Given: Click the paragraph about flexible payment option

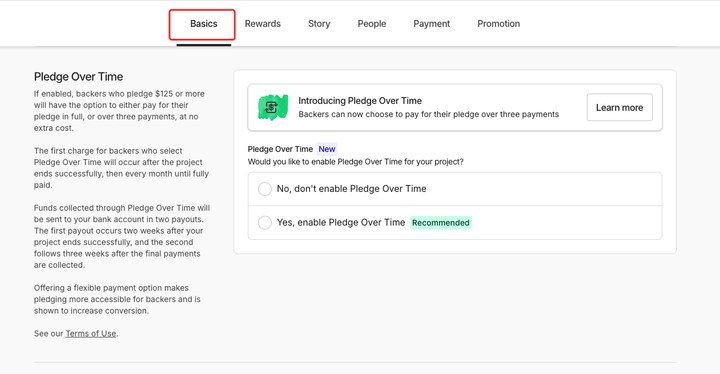Looking at the screenshot, I should [117, 299].
